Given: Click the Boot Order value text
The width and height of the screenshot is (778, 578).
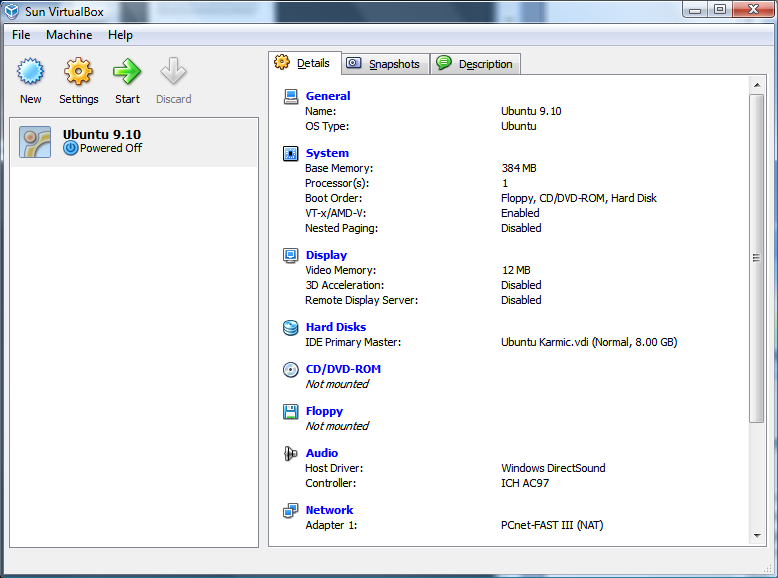Looking at the screenshot, I should click(x=579, y=198).
